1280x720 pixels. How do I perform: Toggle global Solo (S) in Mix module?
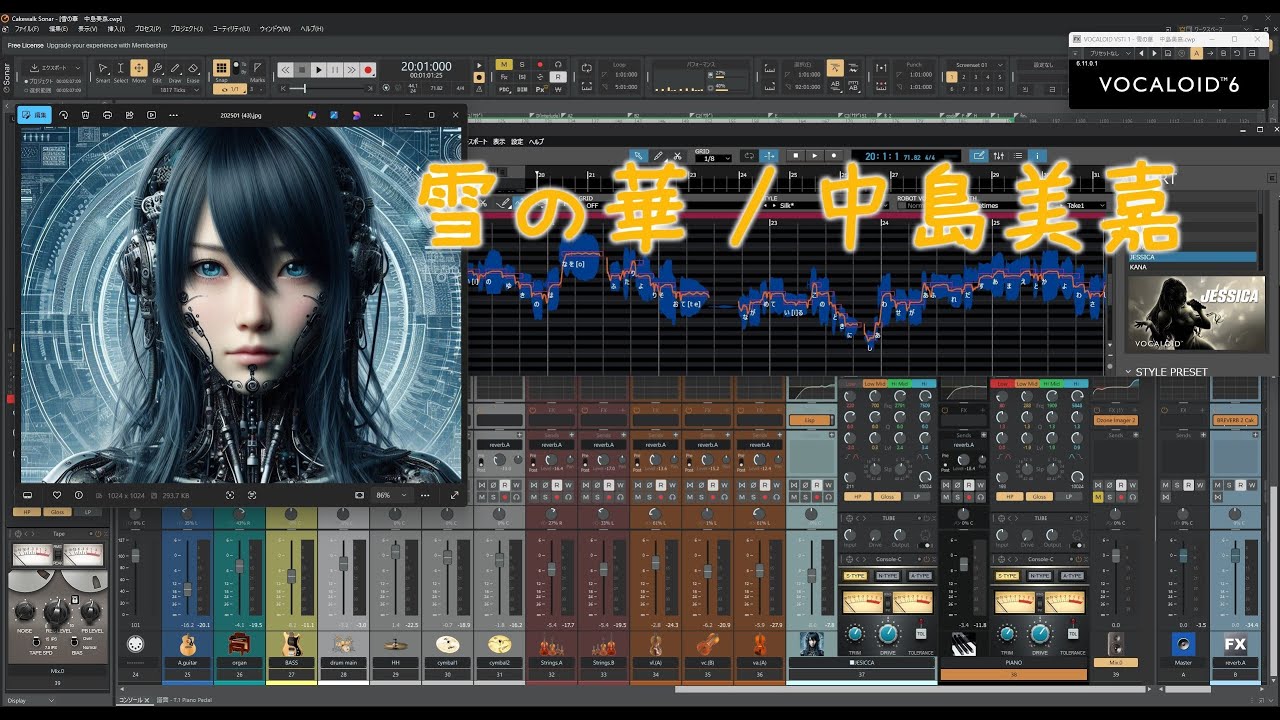pos(521,65)
